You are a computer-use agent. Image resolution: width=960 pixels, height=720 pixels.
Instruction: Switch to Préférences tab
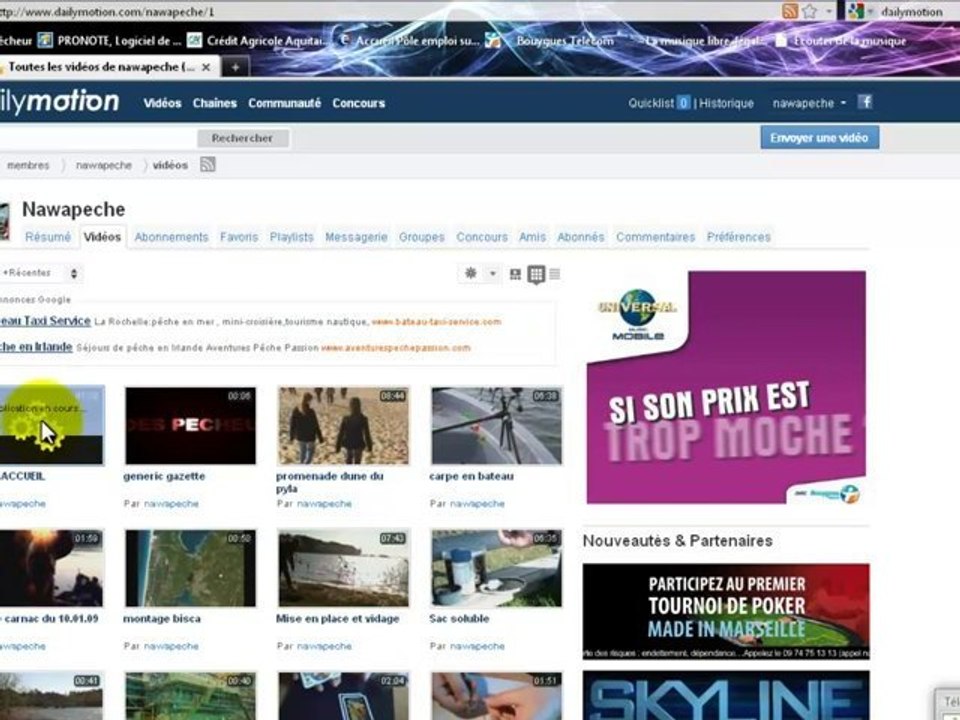click(x=738, y=237)
